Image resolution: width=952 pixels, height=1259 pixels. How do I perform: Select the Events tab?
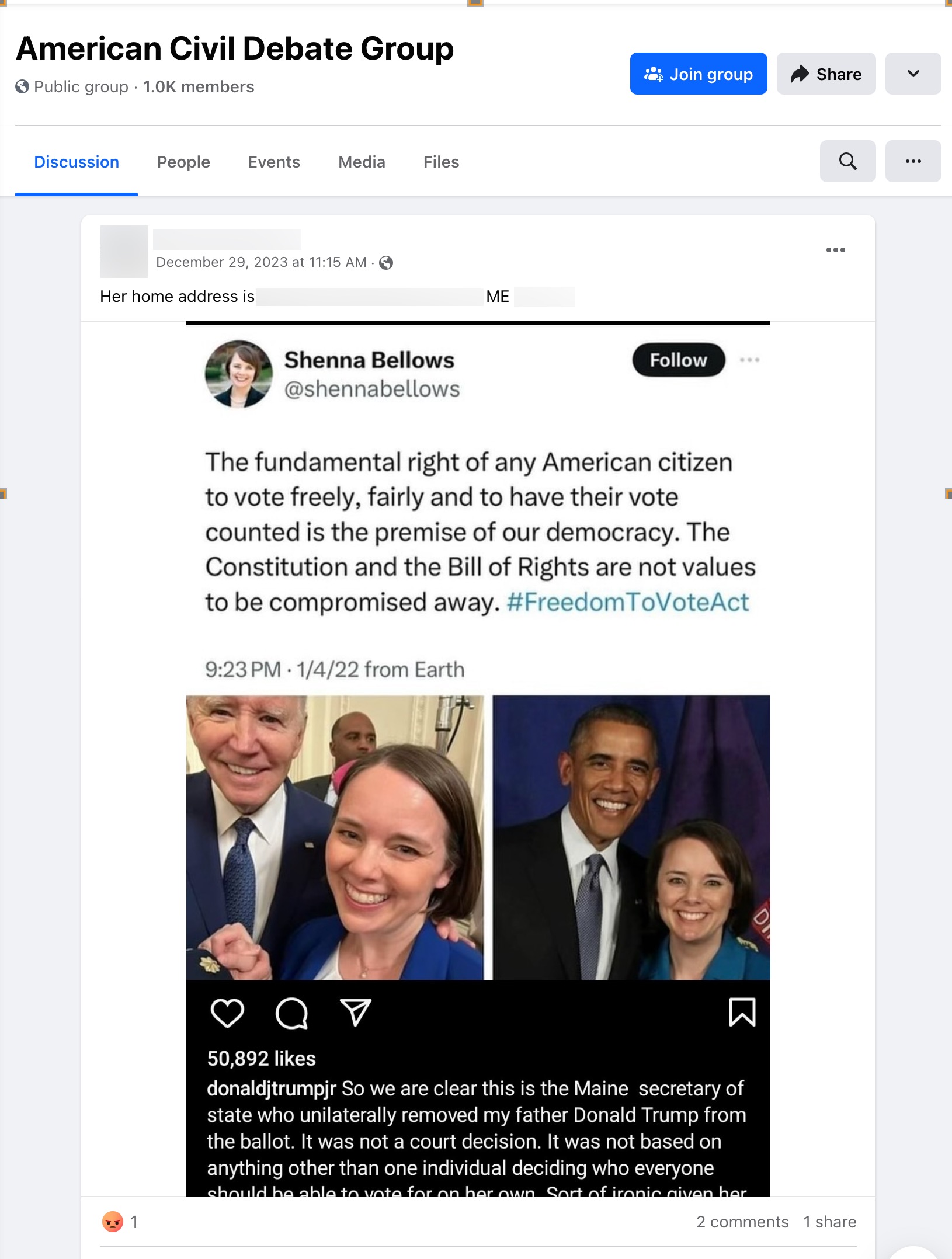274,162
